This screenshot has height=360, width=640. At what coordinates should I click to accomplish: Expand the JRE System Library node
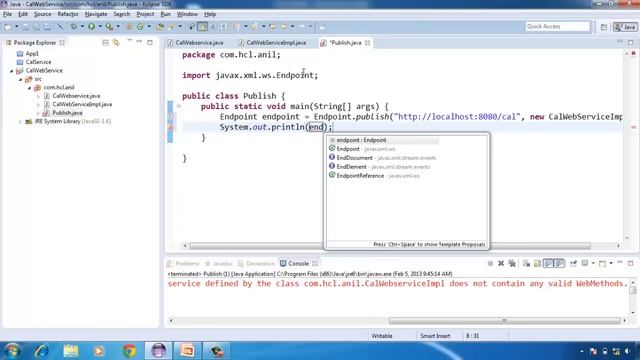pyautogui.click(x=20, y=122)
